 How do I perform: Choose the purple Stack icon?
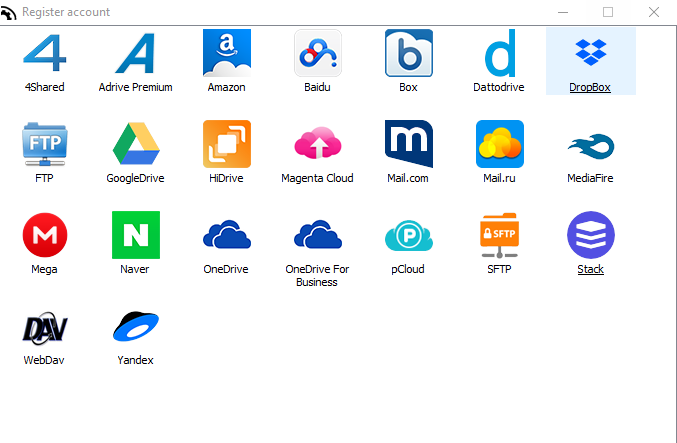[x=591, y=235]
